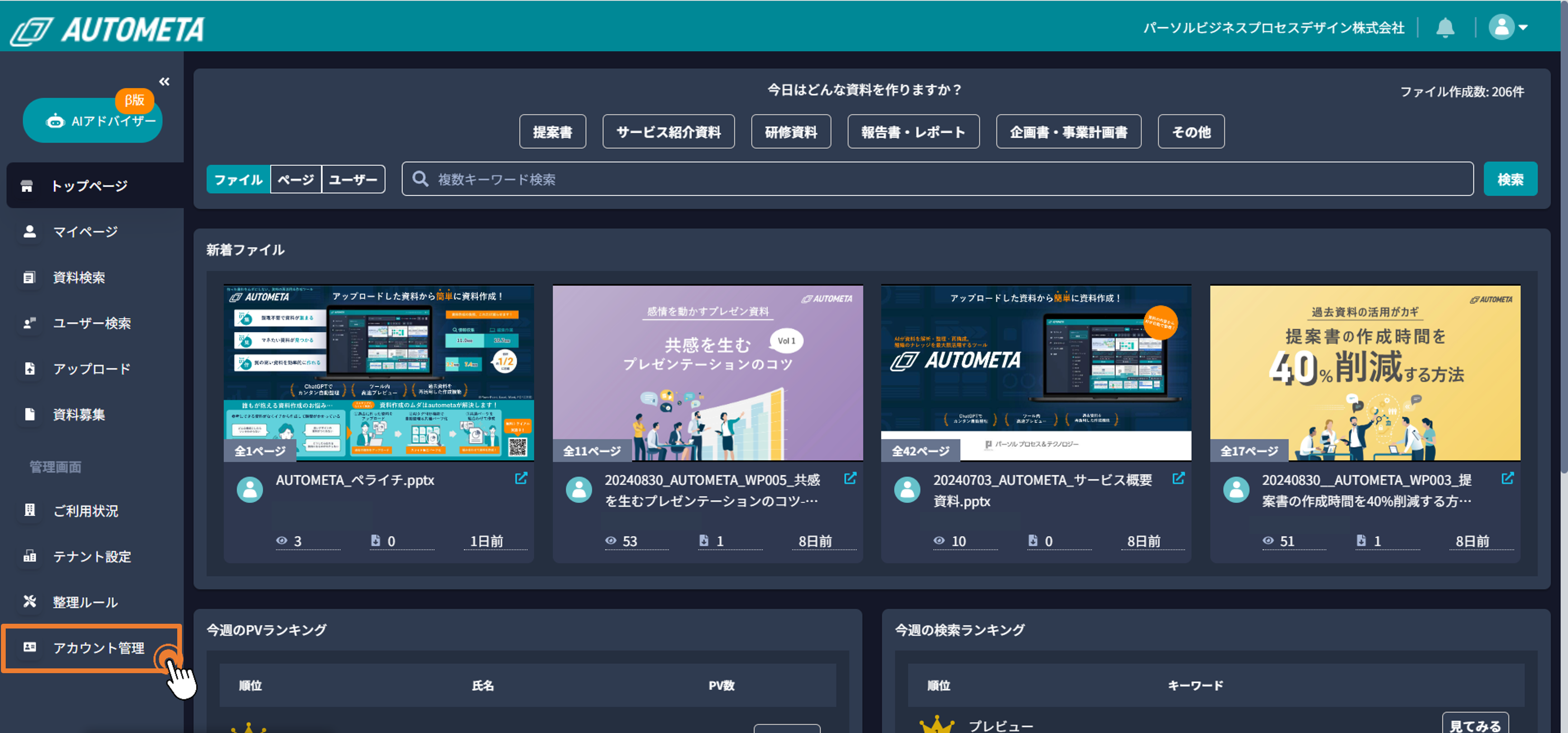Open AUTOMETA_ペライチ.pptx thumbnail
This screenshot has height=733, width=1568.
tap(379, 372)
